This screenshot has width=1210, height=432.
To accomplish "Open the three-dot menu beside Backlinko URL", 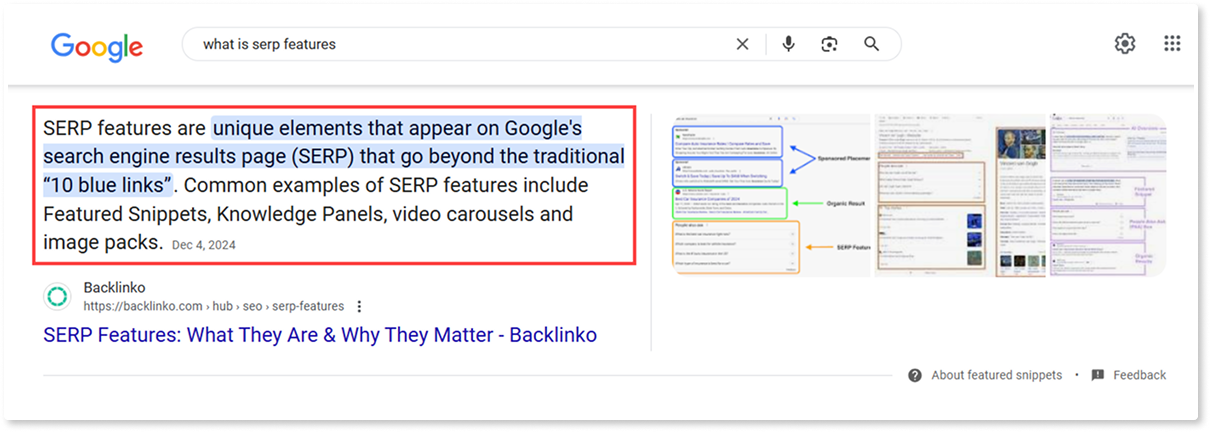I will pos(359,307).
